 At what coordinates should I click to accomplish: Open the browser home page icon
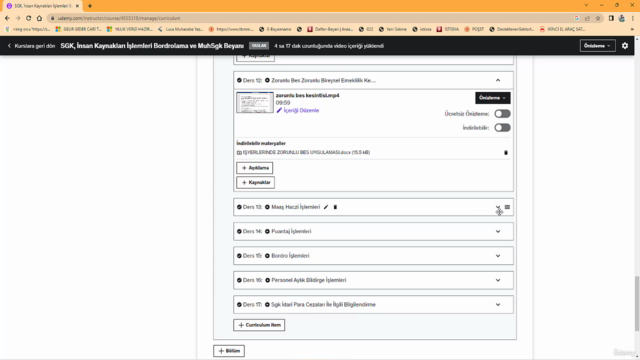[x=39, y=18]
